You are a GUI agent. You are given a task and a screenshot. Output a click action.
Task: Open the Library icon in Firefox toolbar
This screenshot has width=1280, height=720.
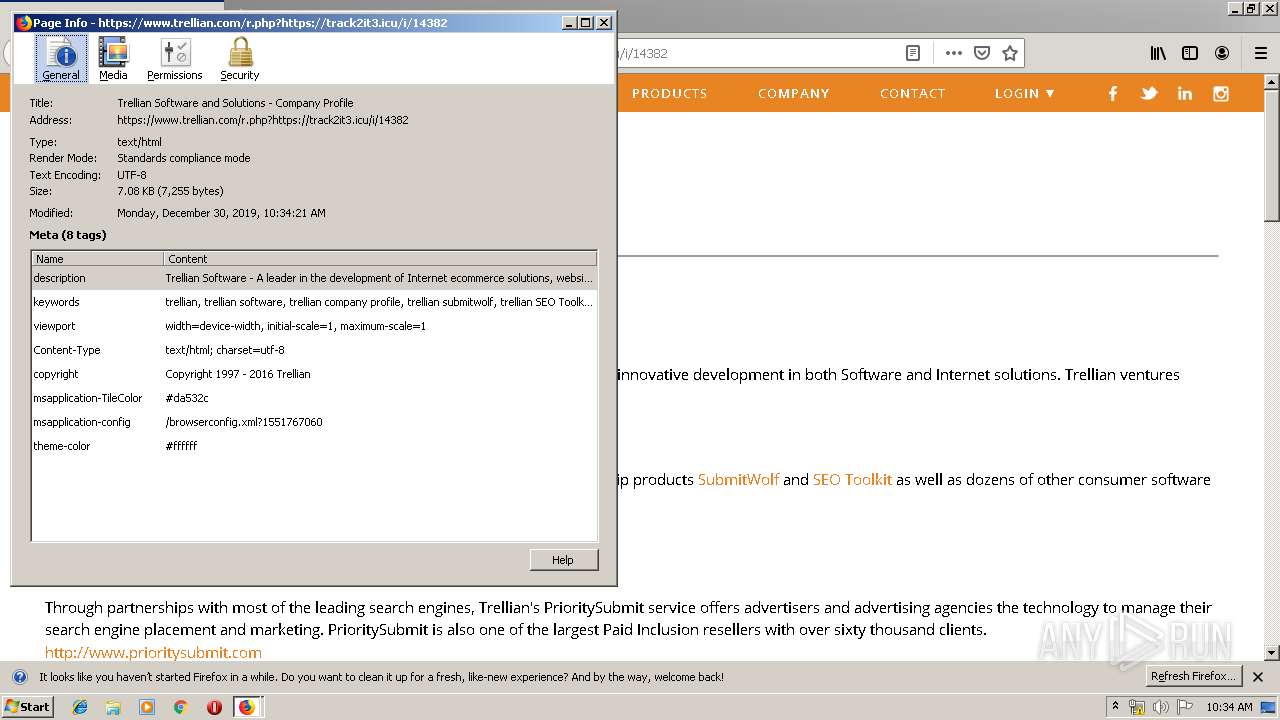(x=1158, y=53)
